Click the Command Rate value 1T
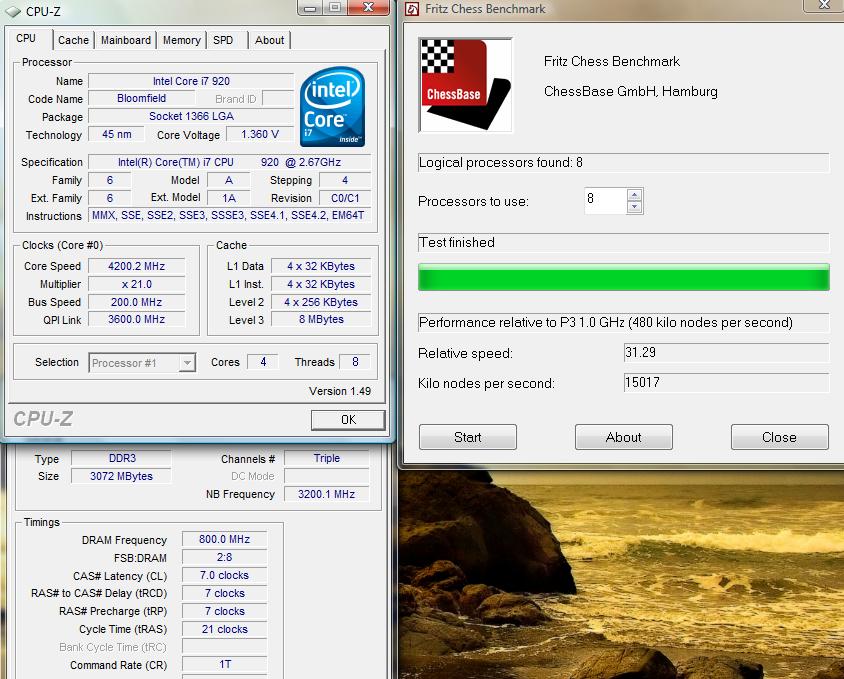The width and height of the screenshot is (844, 679). 224,664
